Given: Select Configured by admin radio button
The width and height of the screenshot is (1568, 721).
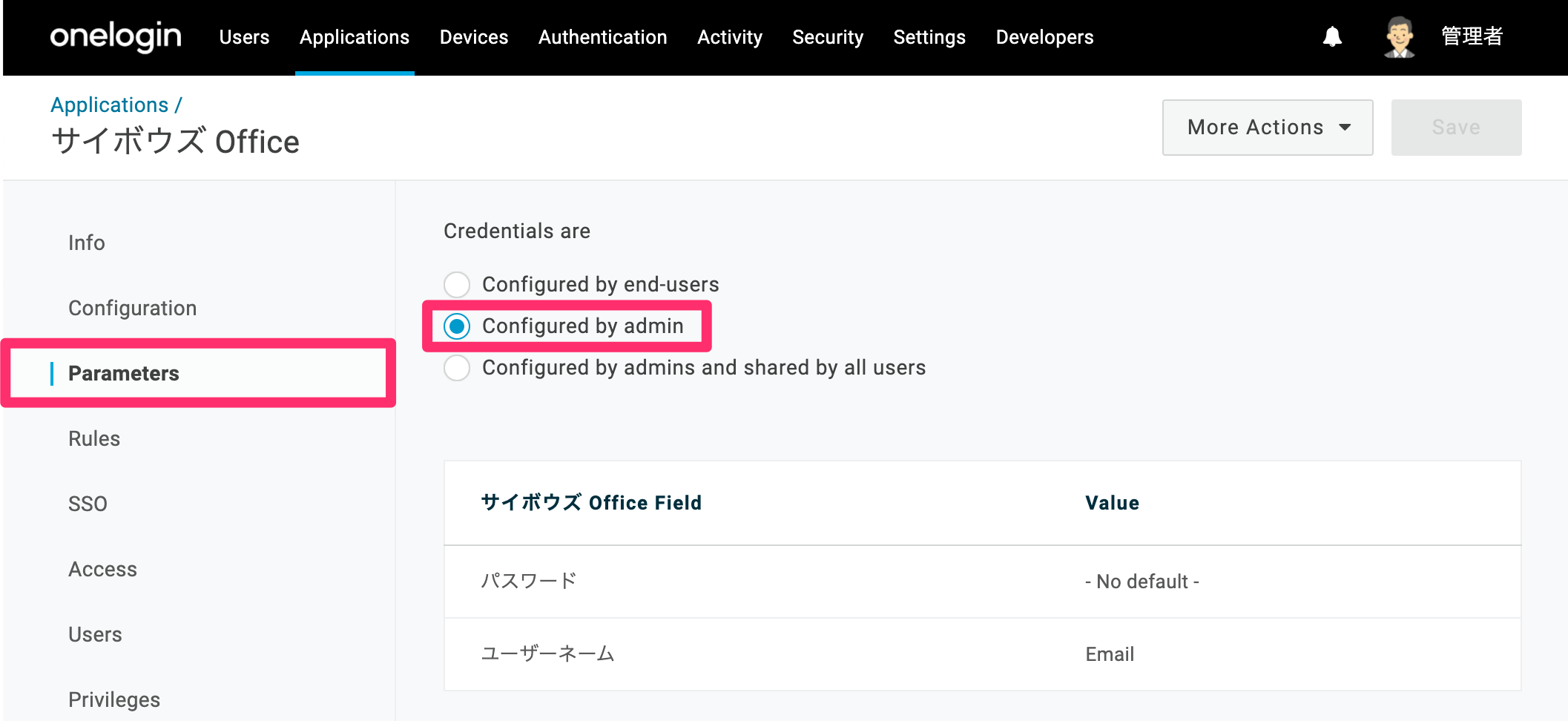Looking at the screenshot, I should 457,326.
